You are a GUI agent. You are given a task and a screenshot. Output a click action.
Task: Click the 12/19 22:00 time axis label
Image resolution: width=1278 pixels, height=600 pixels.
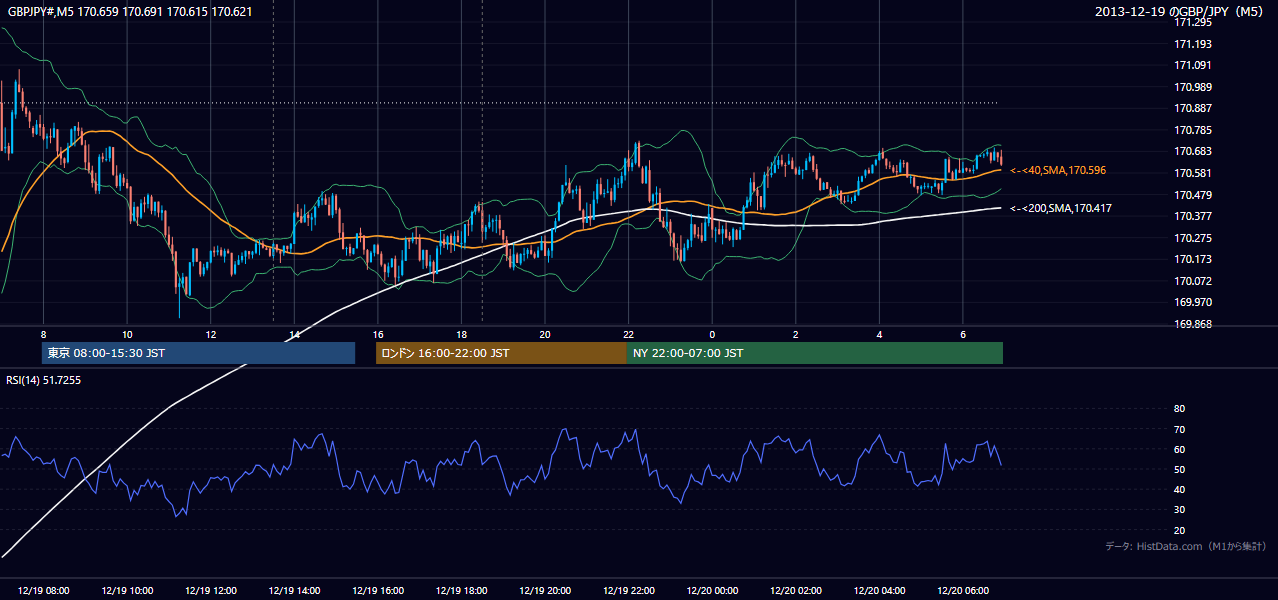tap(628, 591)
